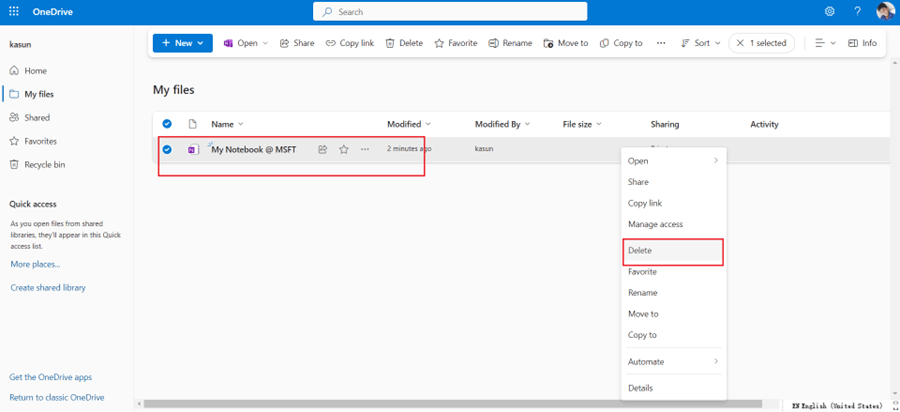Image resolution: width=900 pixels, height=412 pixels.
Task: Open the My Notebook @ MSFT file name
Action: pyautogui.click(x=254, y=150)
